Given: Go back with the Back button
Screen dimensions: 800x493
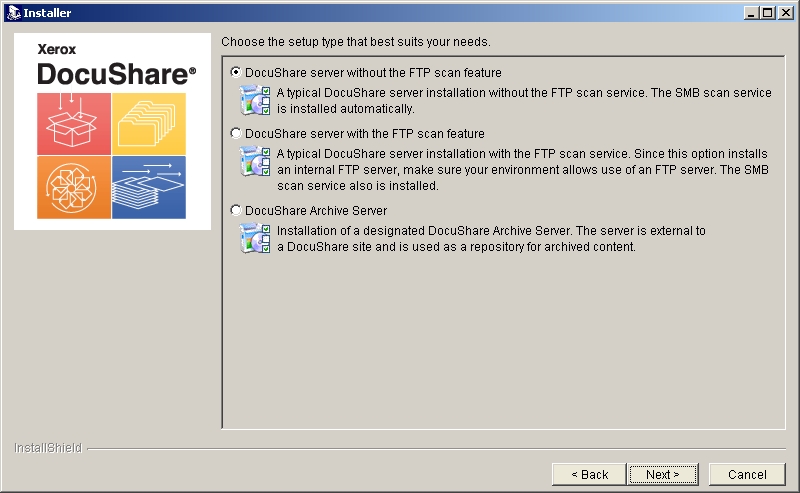Looking at the screenshot, I should point(589,475).
